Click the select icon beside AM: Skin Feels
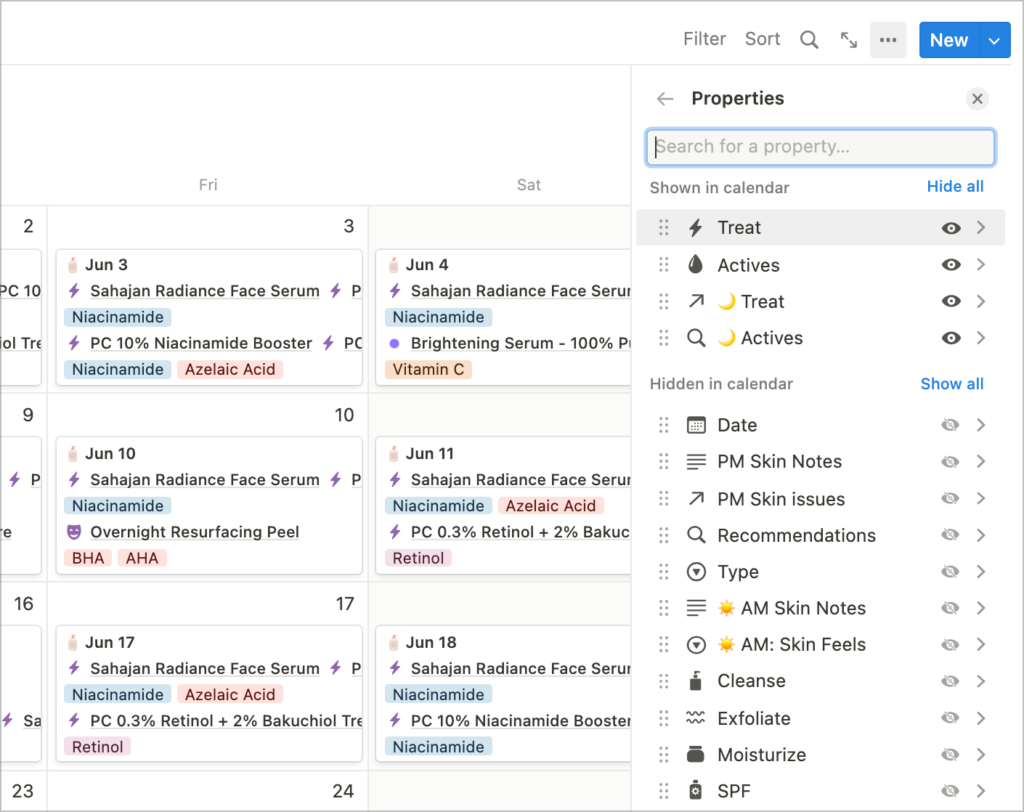The width and height of the screenshot is (1024, 812). pyautogui.click(x=696, y=645)
